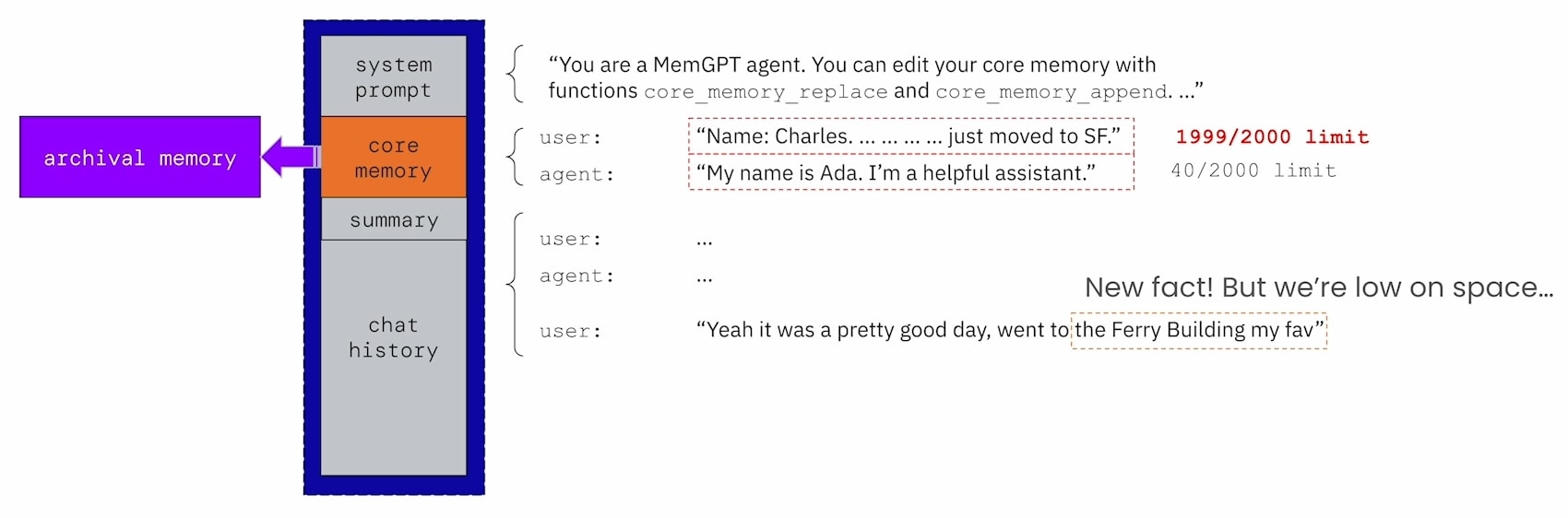Image resolution: width=1568 pixels, height=518 pixels.
Task: Click the "New fact! But we're low on space" note
Action: tap(1319, 288)
